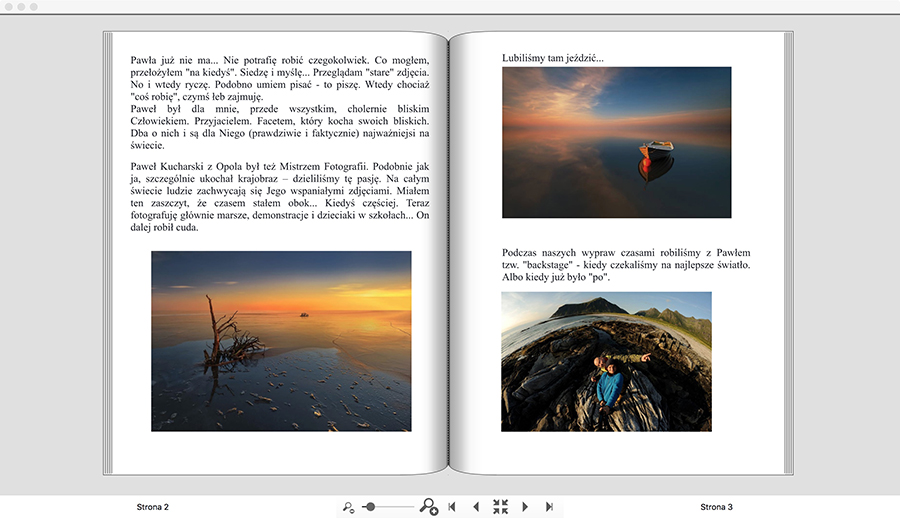Click the paragraph starting "Pawła już nie ma"
The width and height of the screenshot is (900, 518).
coord(280,102)
